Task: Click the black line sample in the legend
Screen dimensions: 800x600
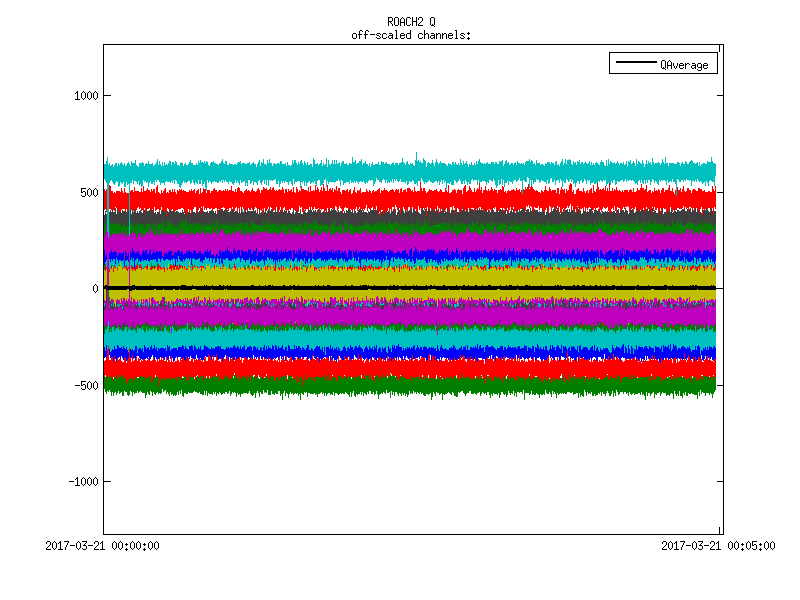Action: (x=635, y=65)
